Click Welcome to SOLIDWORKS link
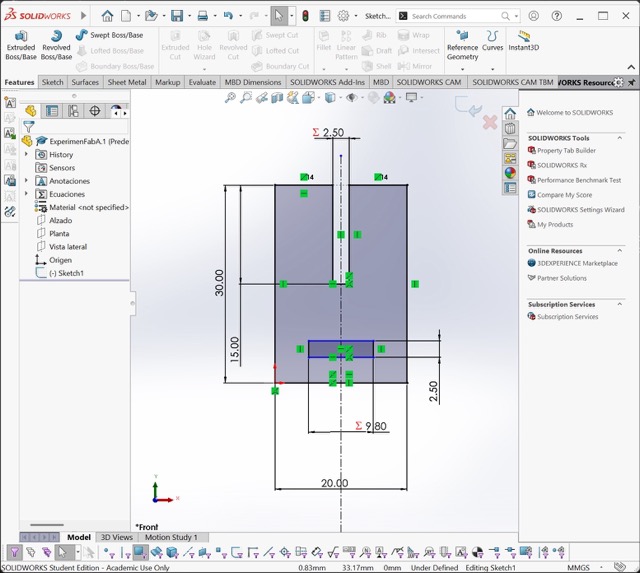Screen dimensions: 640x573 [574, 112]
